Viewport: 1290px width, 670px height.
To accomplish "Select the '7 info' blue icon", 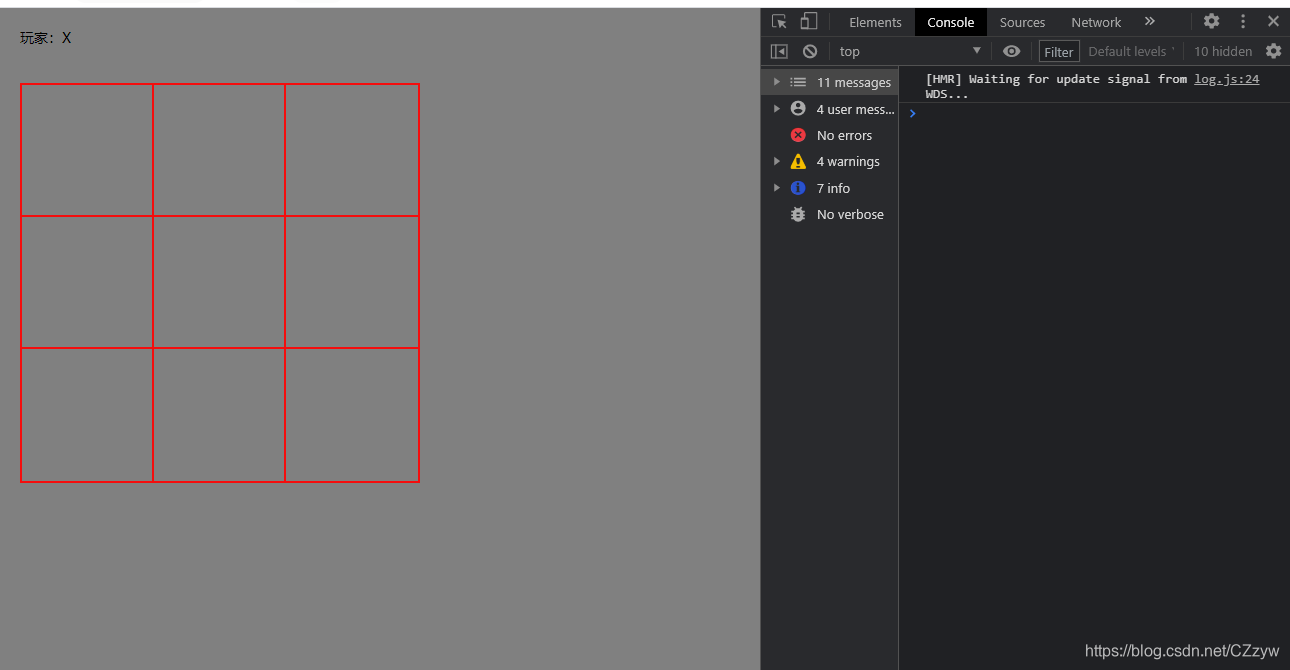I will 798,188.
